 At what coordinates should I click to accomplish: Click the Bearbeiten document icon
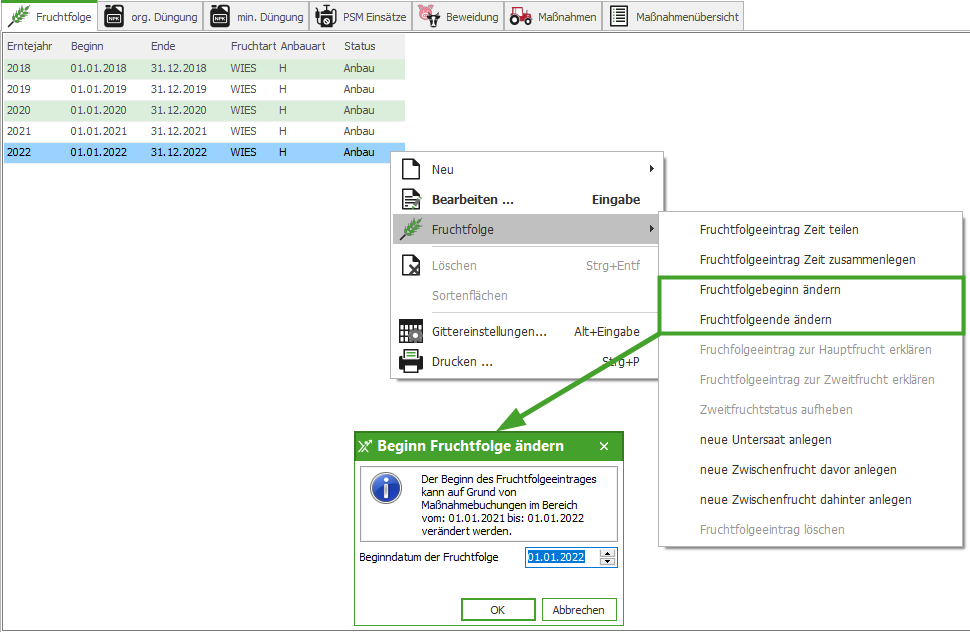411,199
